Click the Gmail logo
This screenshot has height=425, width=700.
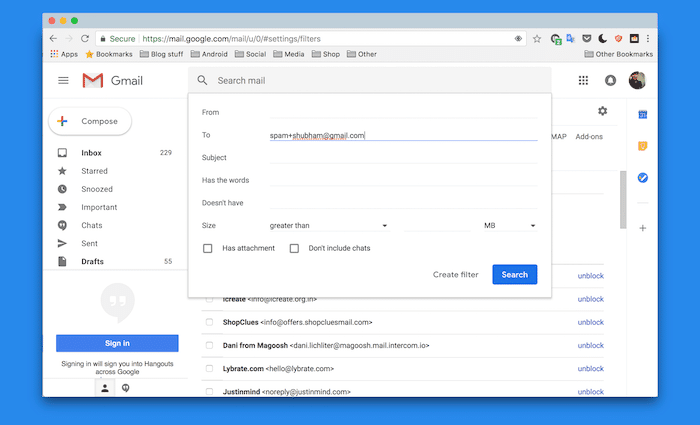coord(112,80)
